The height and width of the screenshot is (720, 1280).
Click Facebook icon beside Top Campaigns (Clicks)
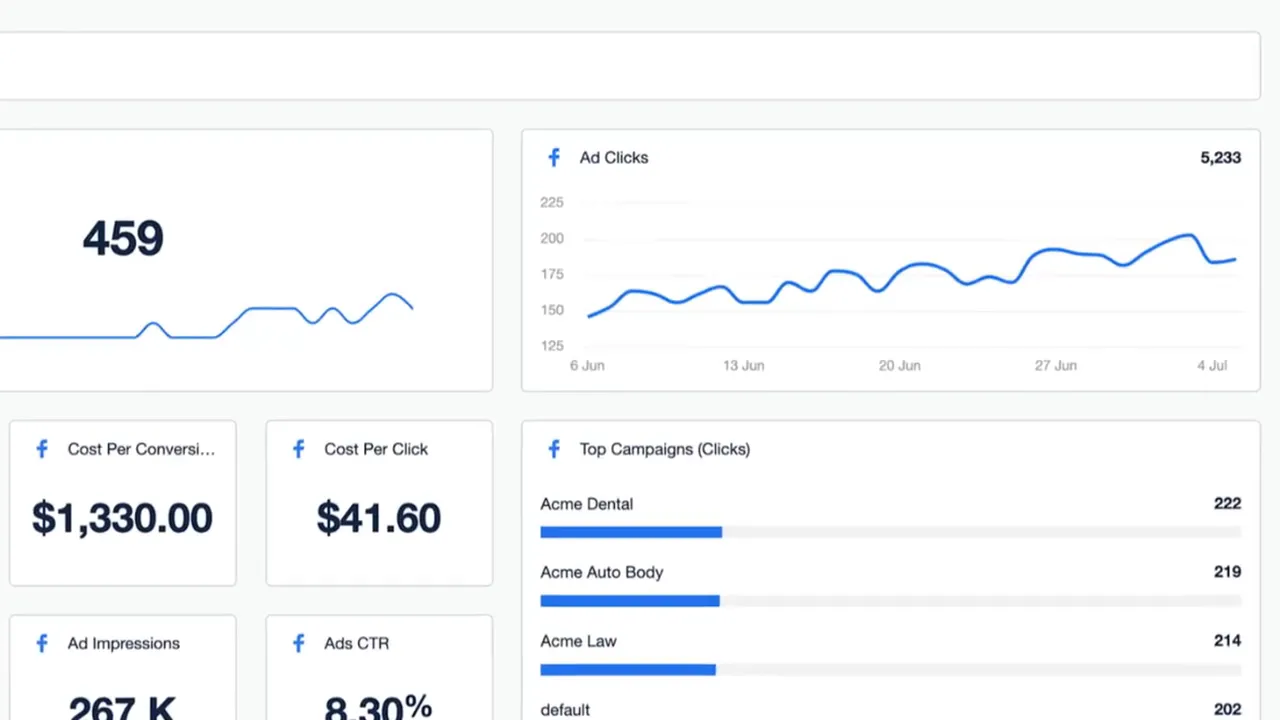(554, 449)
